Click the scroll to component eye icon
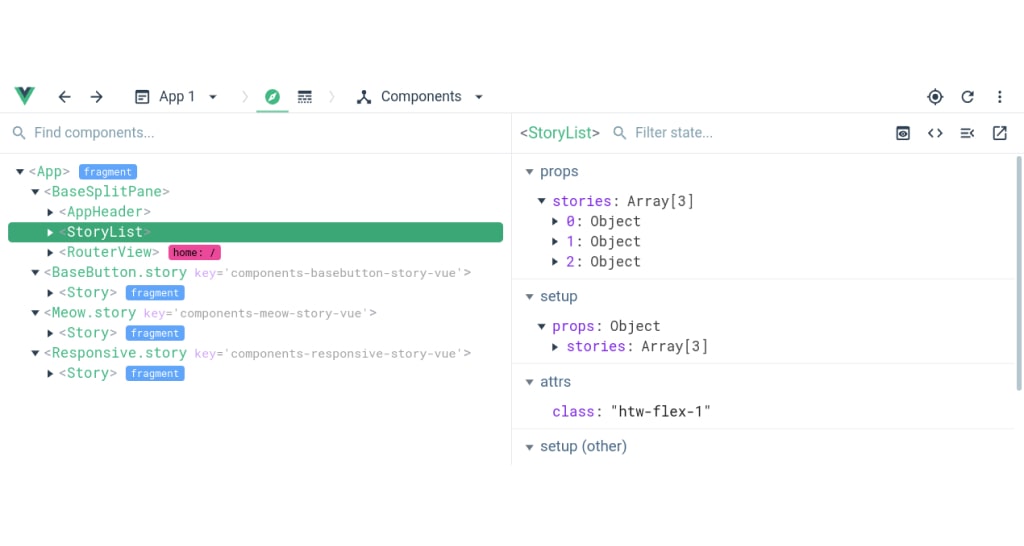This screenshot has height=546, width=1024. [x=903, y=133]
